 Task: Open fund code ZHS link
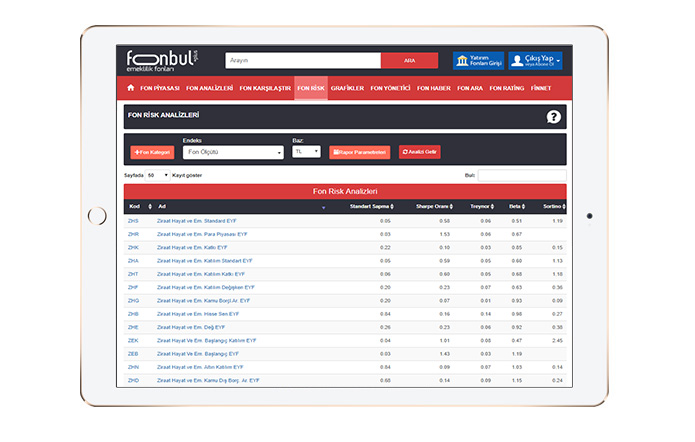(133, 221)
